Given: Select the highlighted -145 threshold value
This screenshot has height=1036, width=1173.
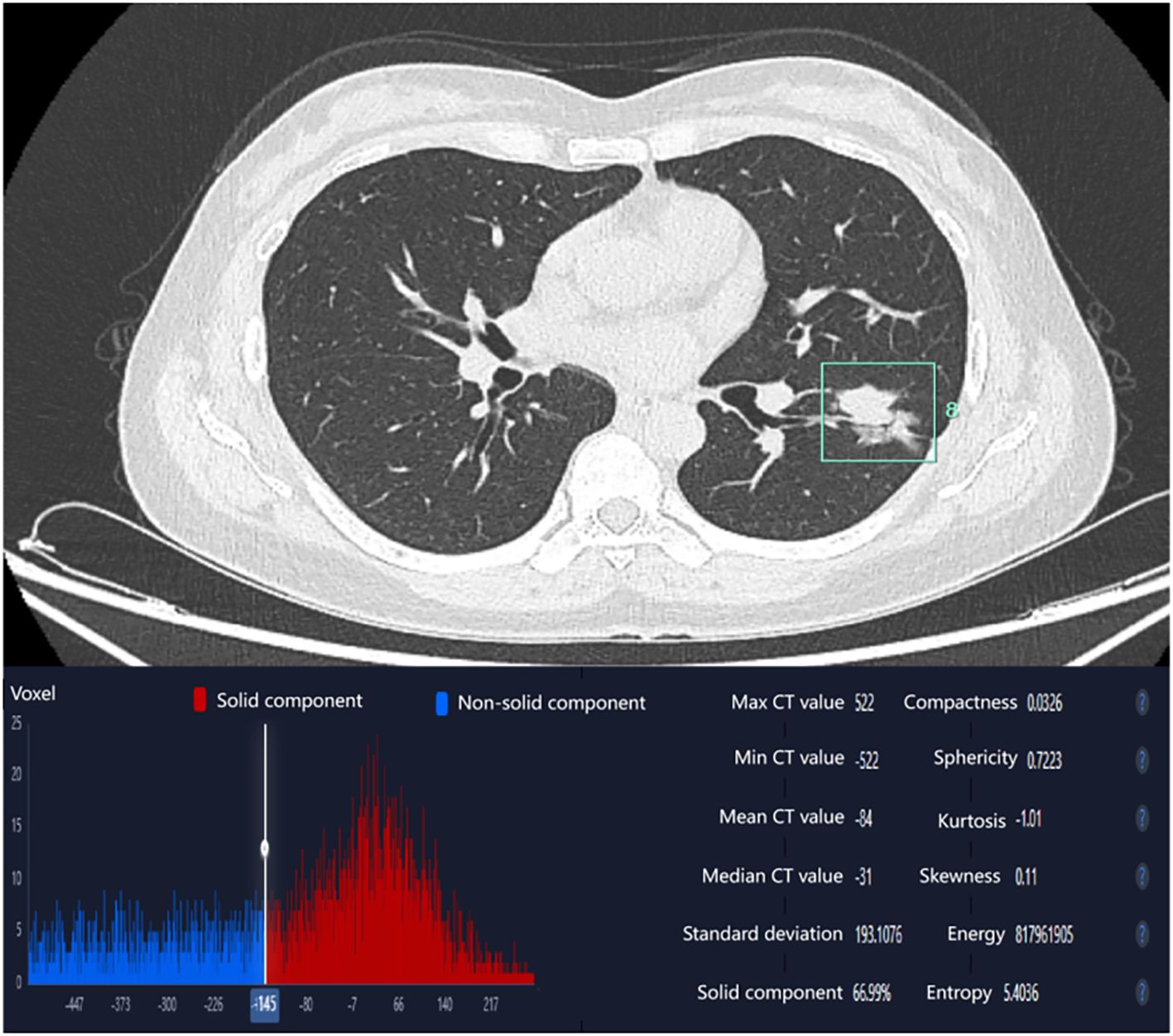Looking at the screenshot, I should tap(265, 1005).
